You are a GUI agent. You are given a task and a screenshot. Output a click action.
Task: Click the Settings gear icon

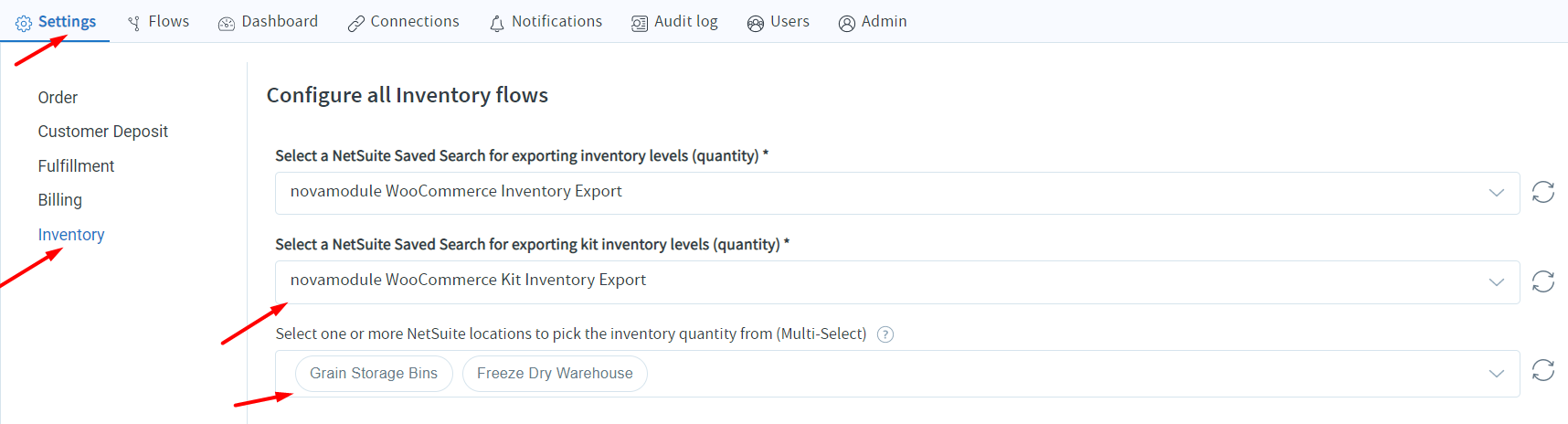point(24,24)
